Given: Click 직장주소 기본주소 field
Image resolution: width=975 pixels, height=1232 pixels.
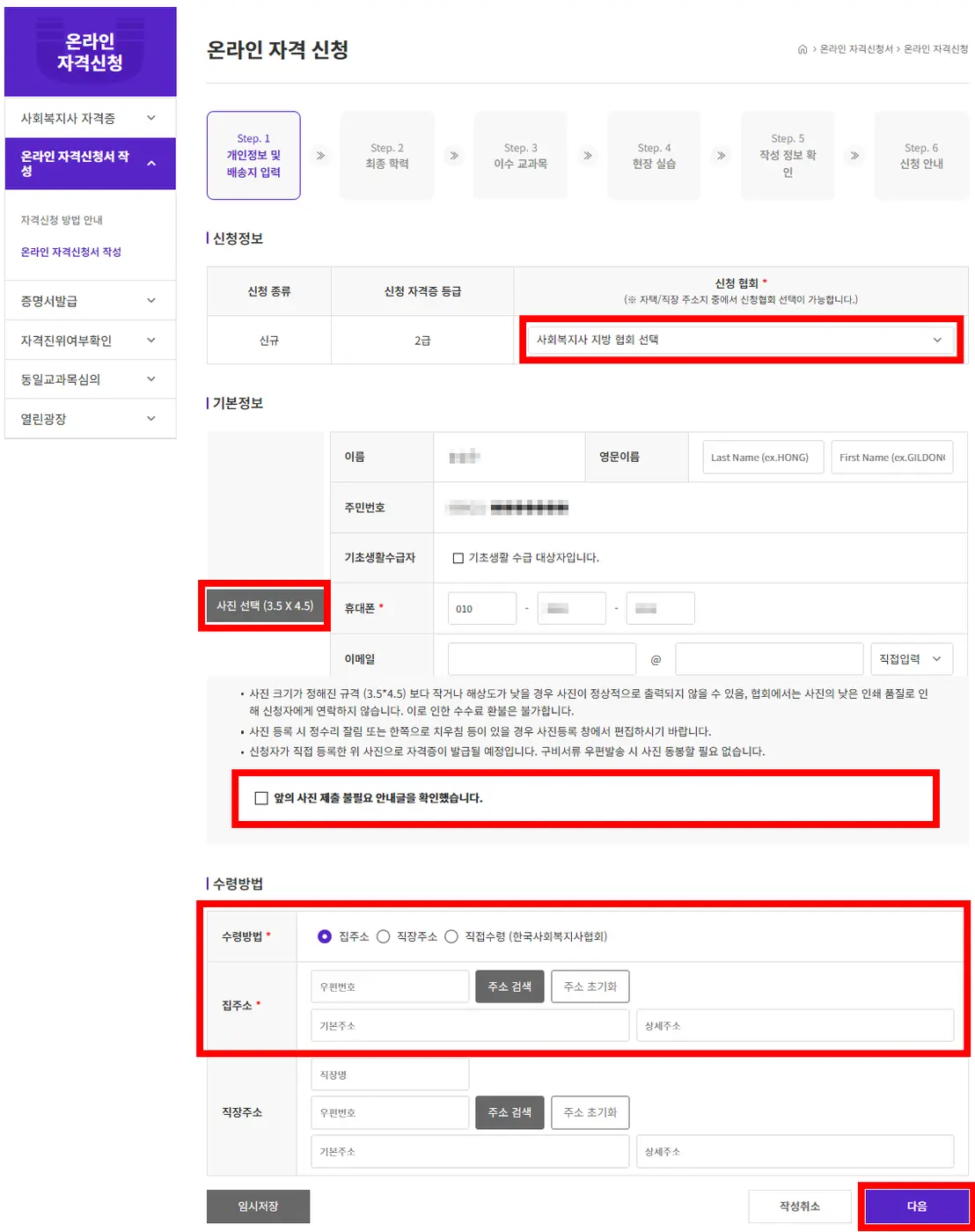Looking at the screenshot, I should [470, 1151].
